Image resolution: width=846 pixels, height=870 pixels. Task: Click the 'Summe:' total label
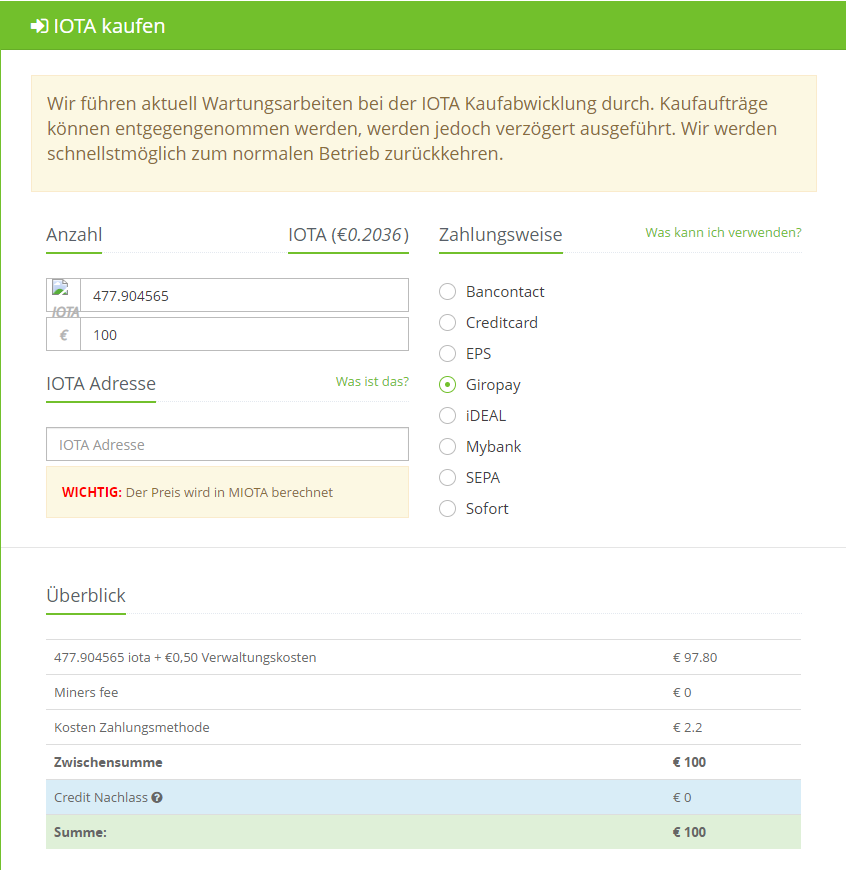click(80, 832)
